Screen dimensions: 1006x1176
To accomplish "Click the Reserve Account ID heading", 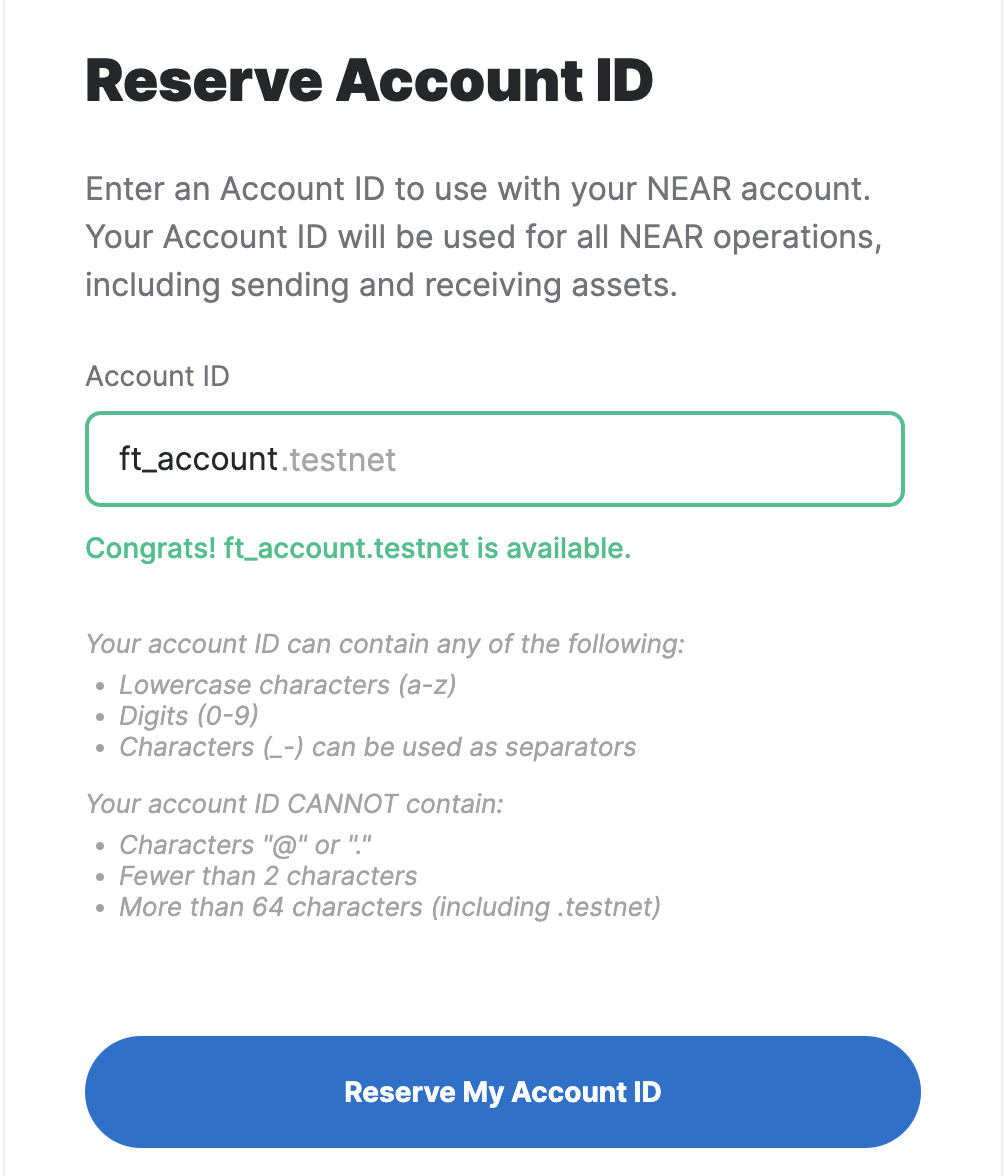I will pyautogui.click(x=369, y=80).
